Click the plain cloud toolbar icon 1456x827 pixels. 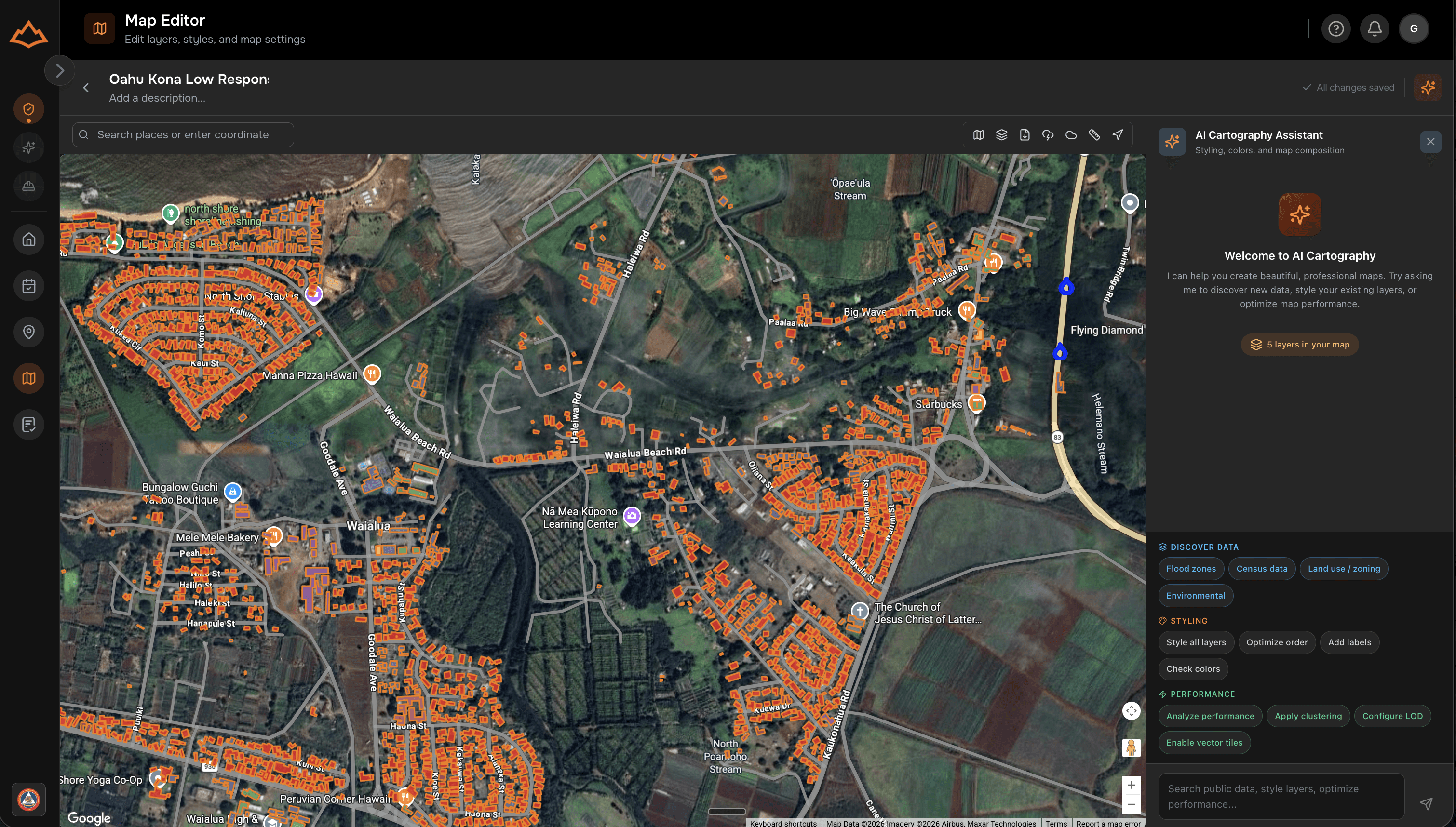[x=1071, y=134]
